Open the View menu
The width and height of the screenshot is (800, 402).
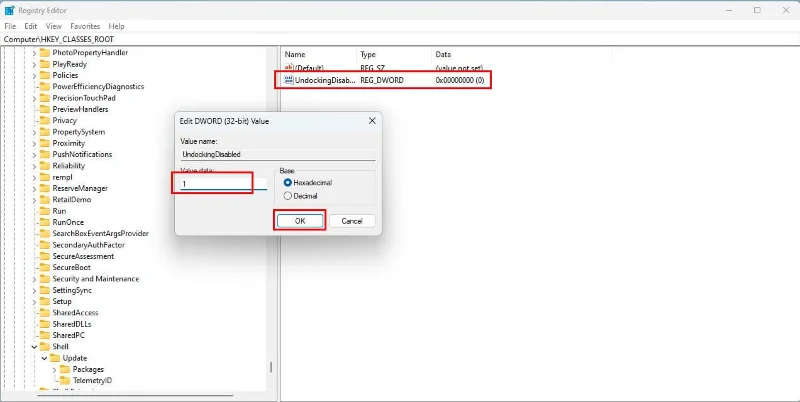(54, 26)
